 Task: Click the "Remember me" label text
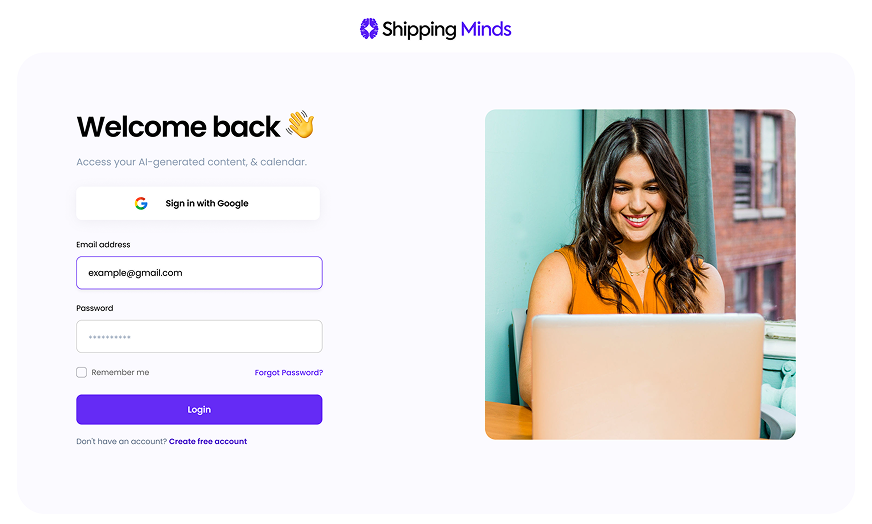120,372
